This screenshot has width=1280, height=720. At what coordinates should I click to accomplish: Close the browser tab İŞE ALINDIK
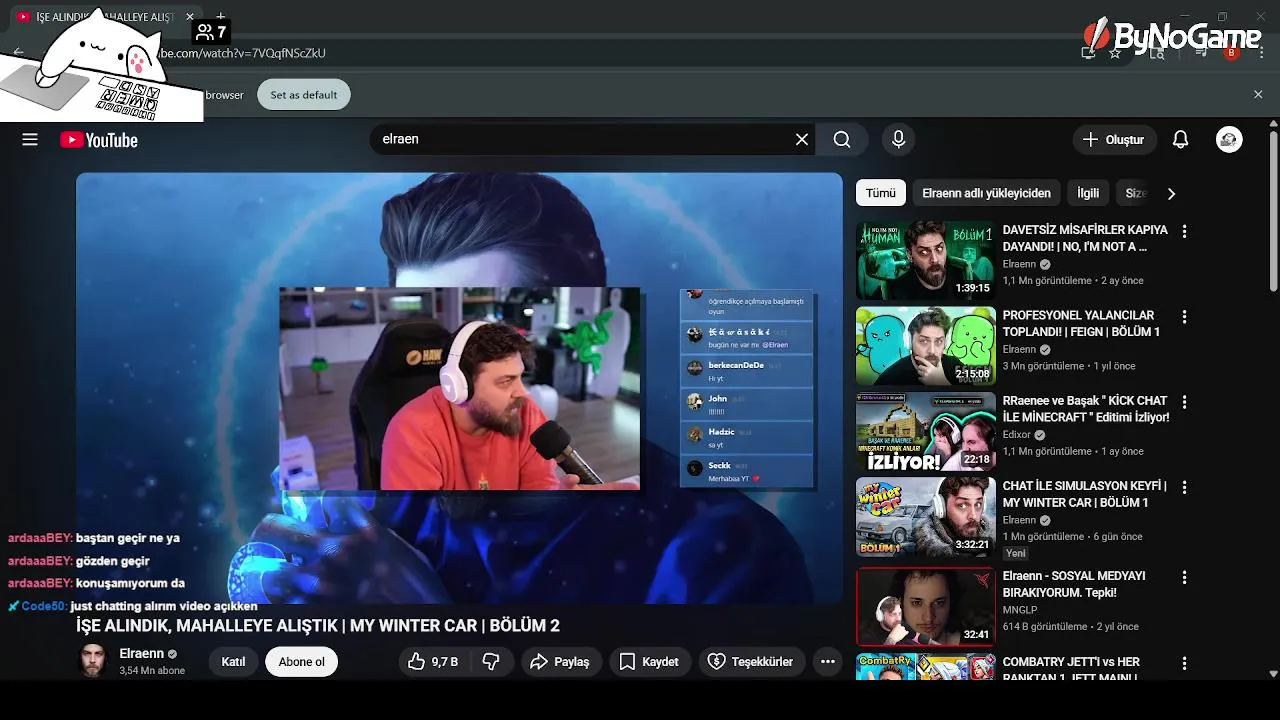190,17
